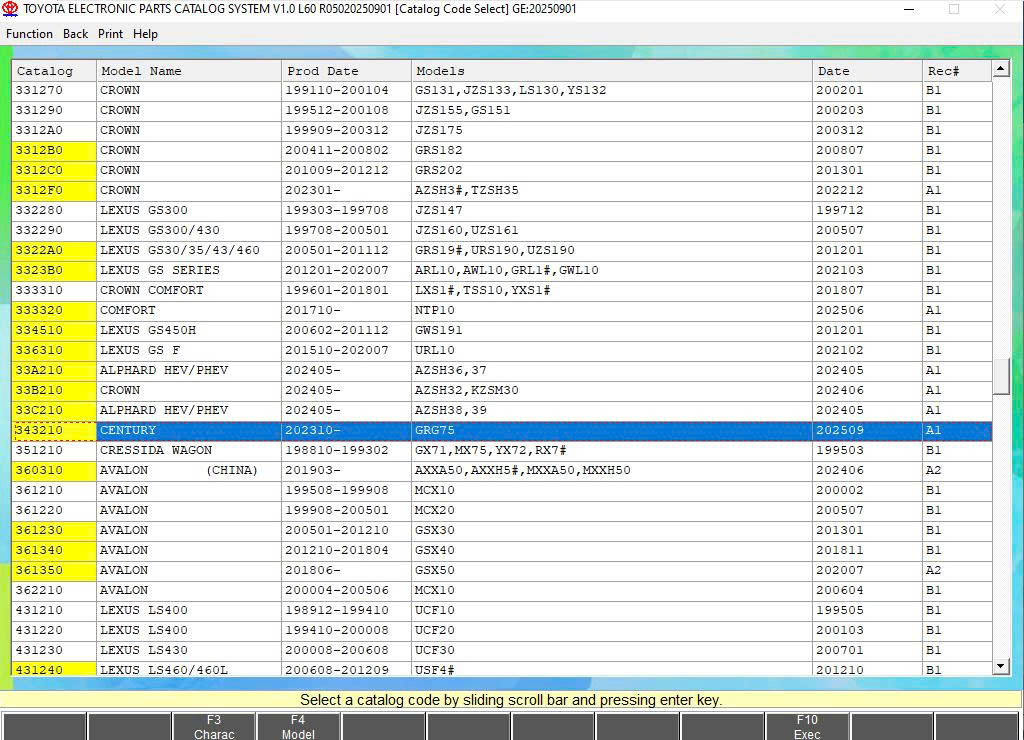Select catalog code 33B210

click(54, 390)
